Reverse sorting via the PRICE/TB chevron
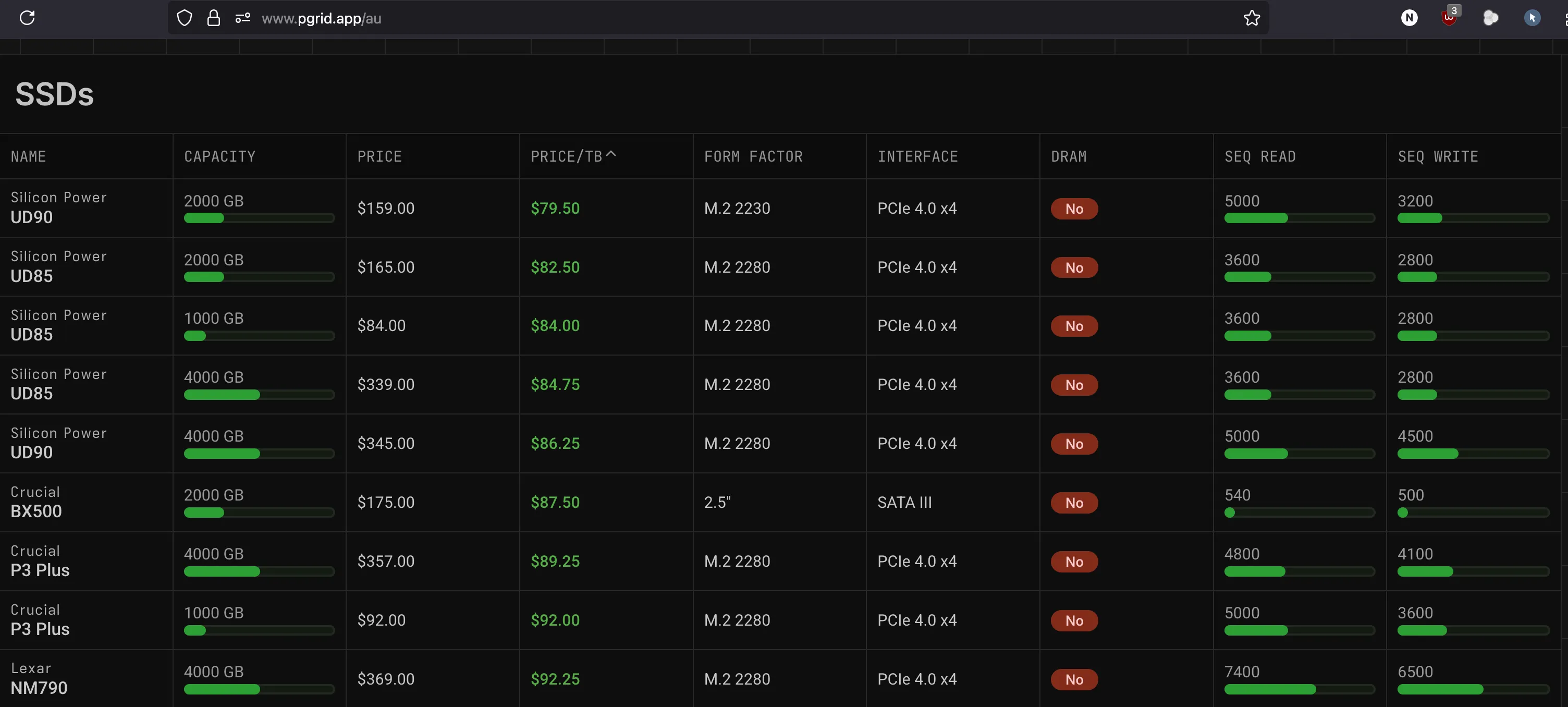This screenshot has width=1568, height=707. pyautogui.click(x=611, y=154)
